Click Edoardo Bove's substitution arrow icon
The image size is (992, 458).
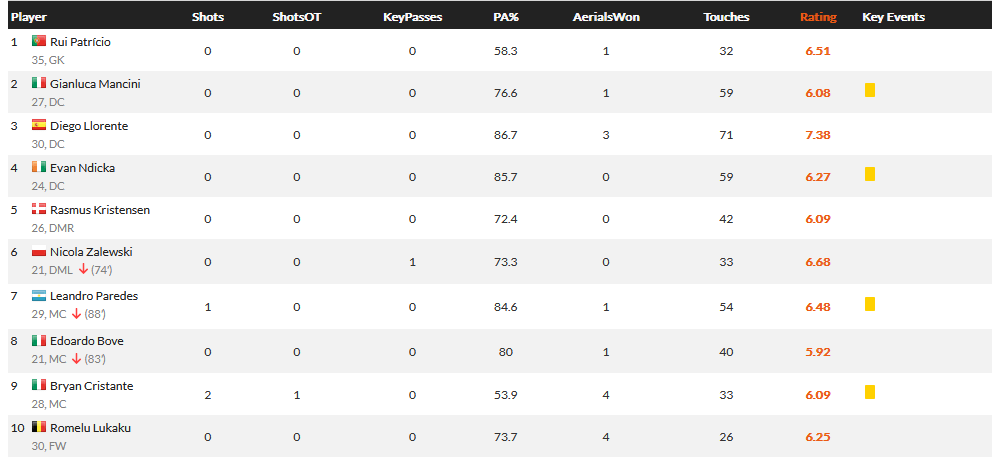pyautogui.click(x=76, y=359)
